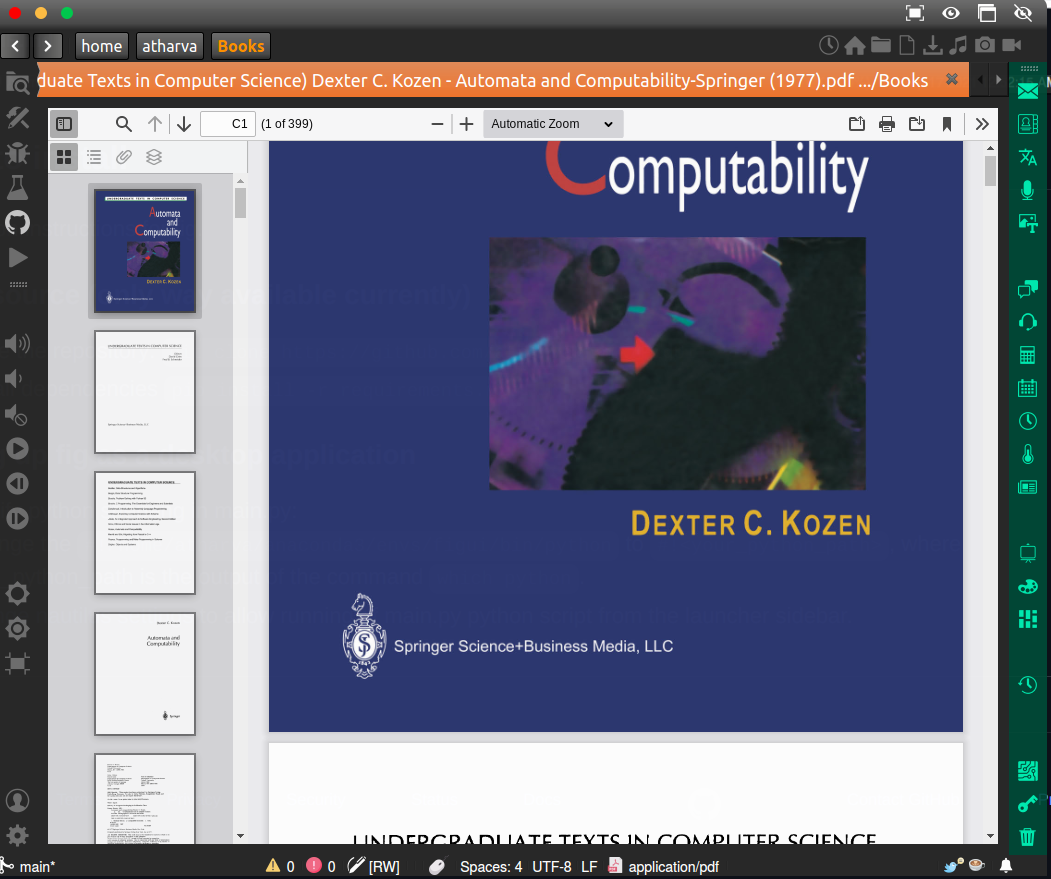Click the crossed-out eye icon in title bar

(1023, 13)
